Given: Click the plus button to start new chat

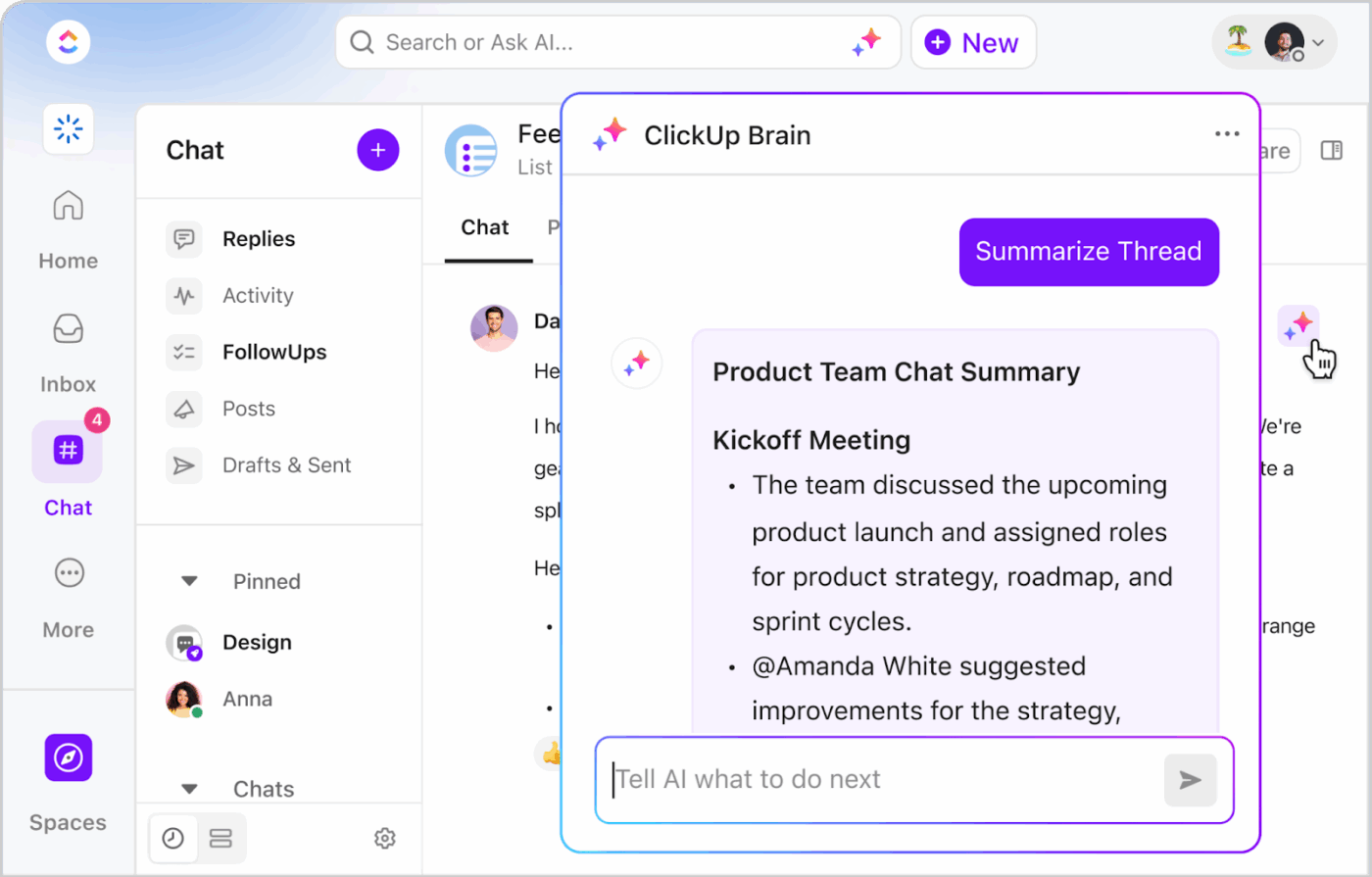Looking at the screenshot, I should [378, 150].
